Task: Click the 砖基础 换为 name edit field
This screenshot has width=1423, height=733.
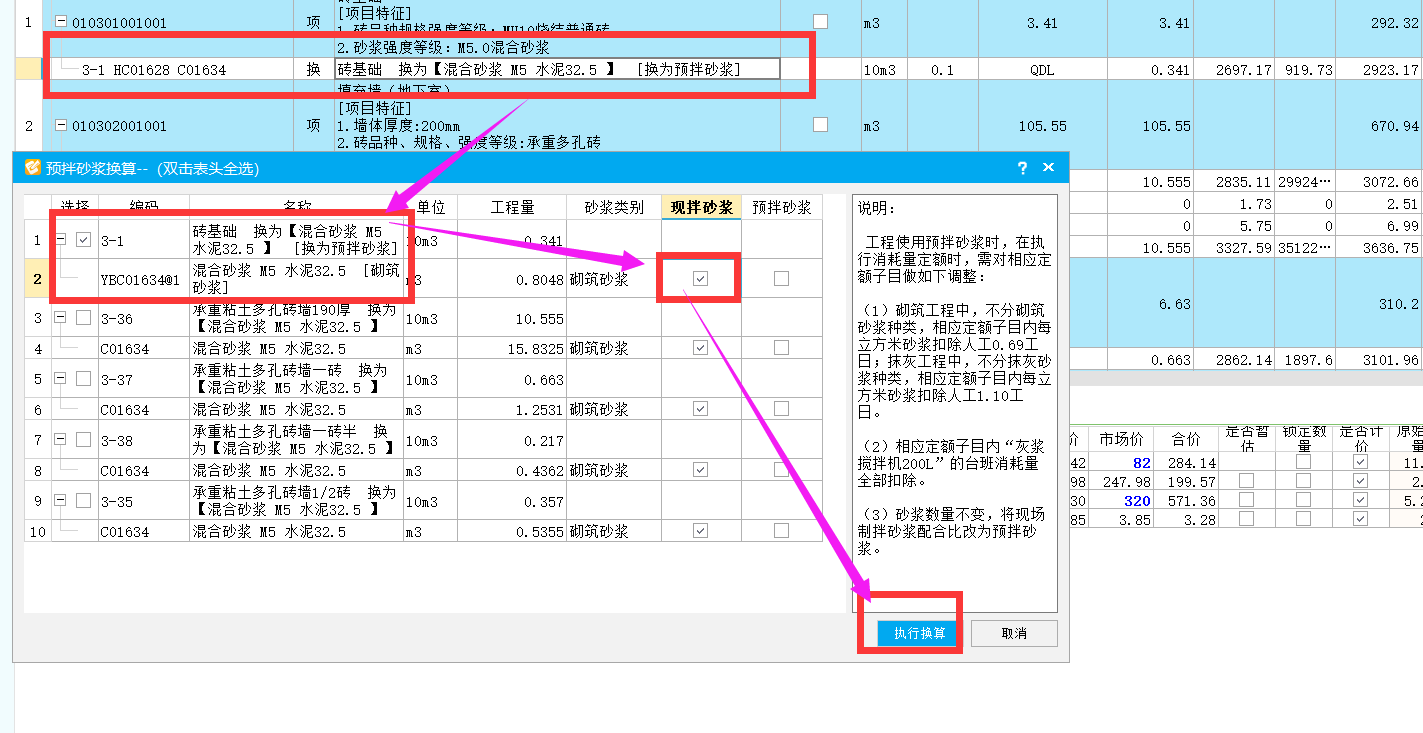Action: pos(557,69)
